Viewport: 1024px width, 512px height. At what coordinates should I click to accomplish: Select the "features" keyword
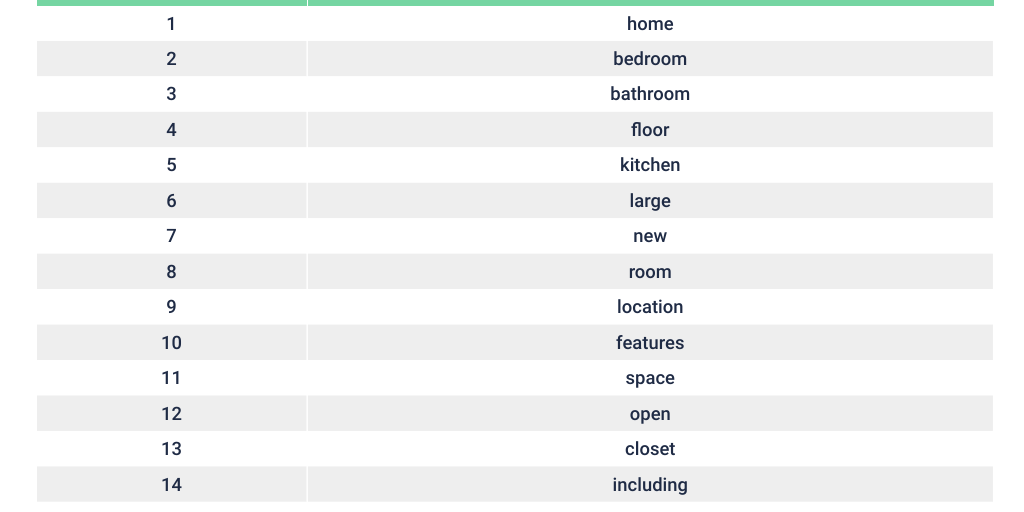[650, 343]
